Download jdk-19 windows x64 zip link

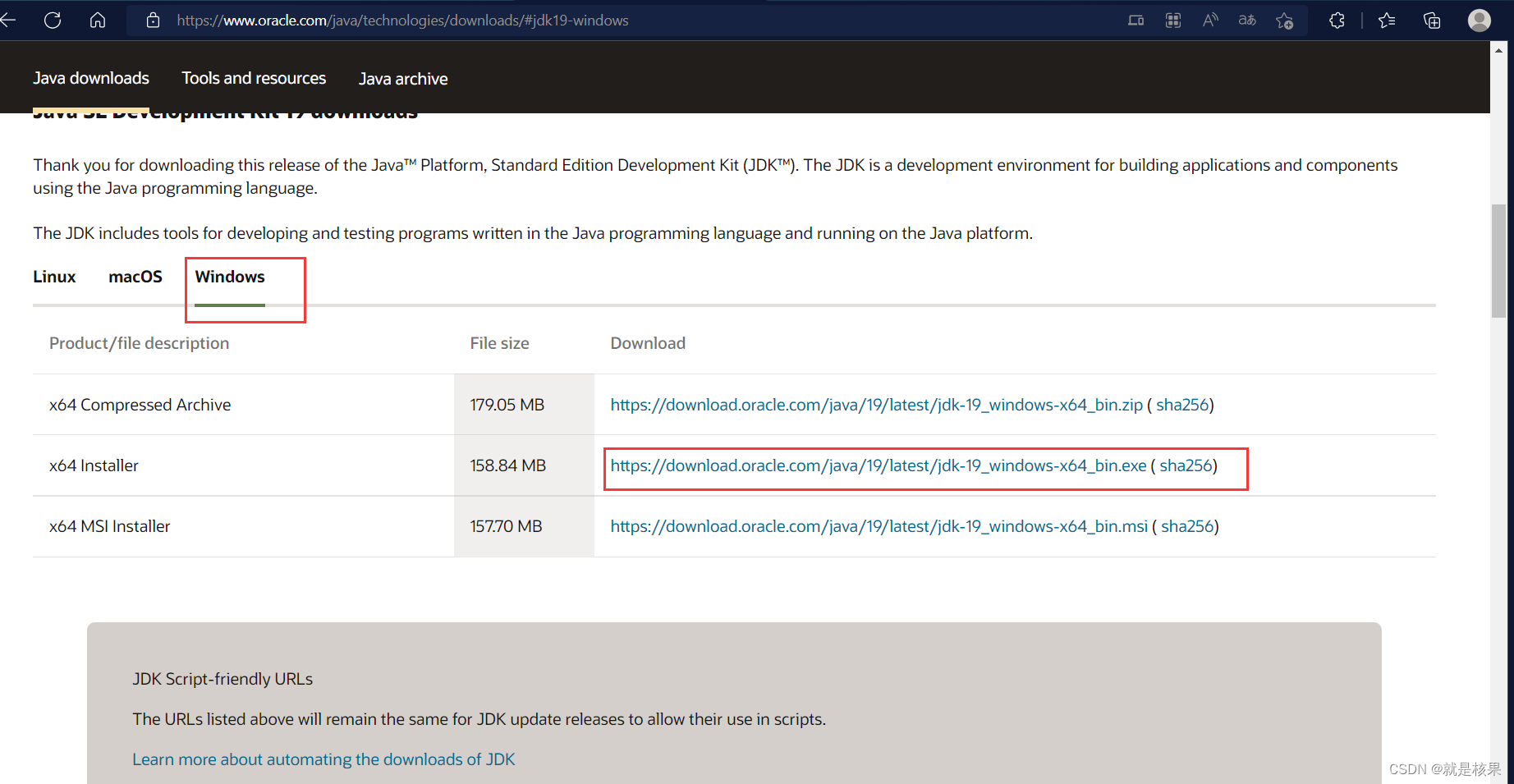[x=876, y=405]
